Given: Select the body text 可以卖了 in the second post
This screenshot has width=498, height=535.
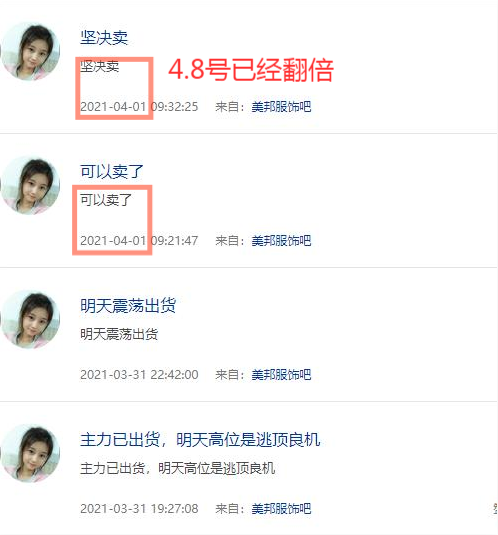Looking at the screenshot, I should point(106,200).
